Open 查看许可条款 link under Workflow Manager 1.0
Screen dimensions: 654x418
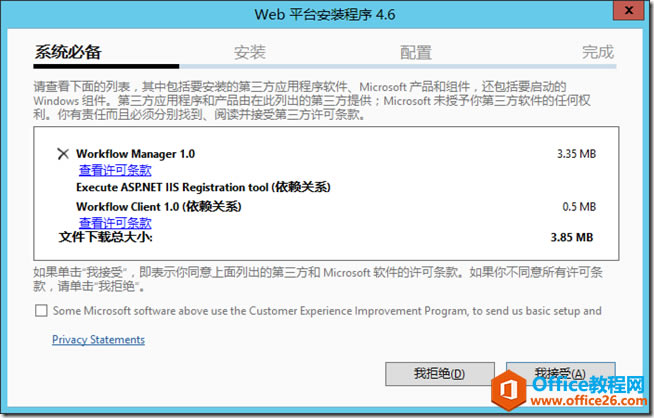115,170
